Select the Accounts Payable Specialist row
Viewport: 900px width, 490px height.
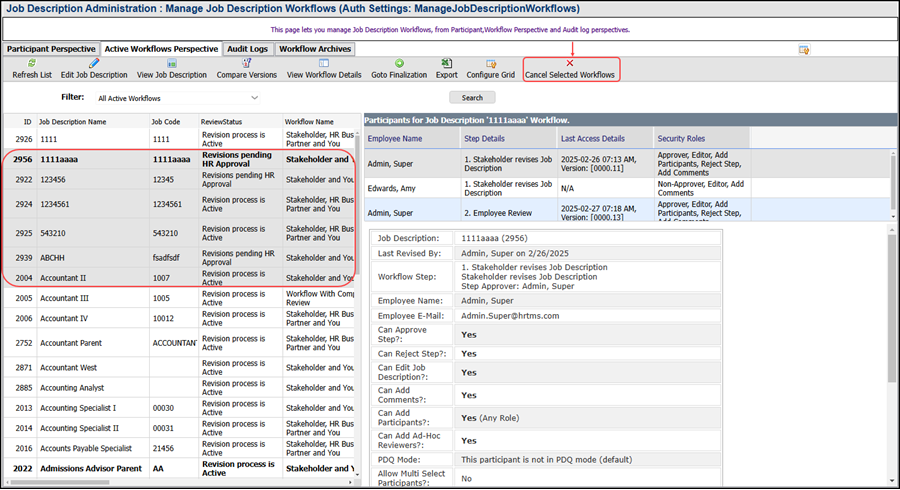[180, 448]
